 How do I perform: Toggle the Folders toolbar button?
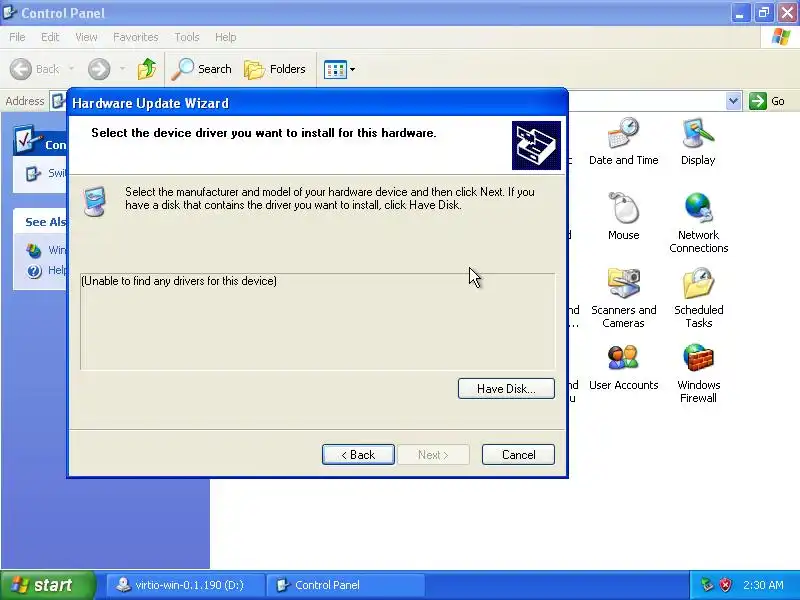click(x=275, y=69)
